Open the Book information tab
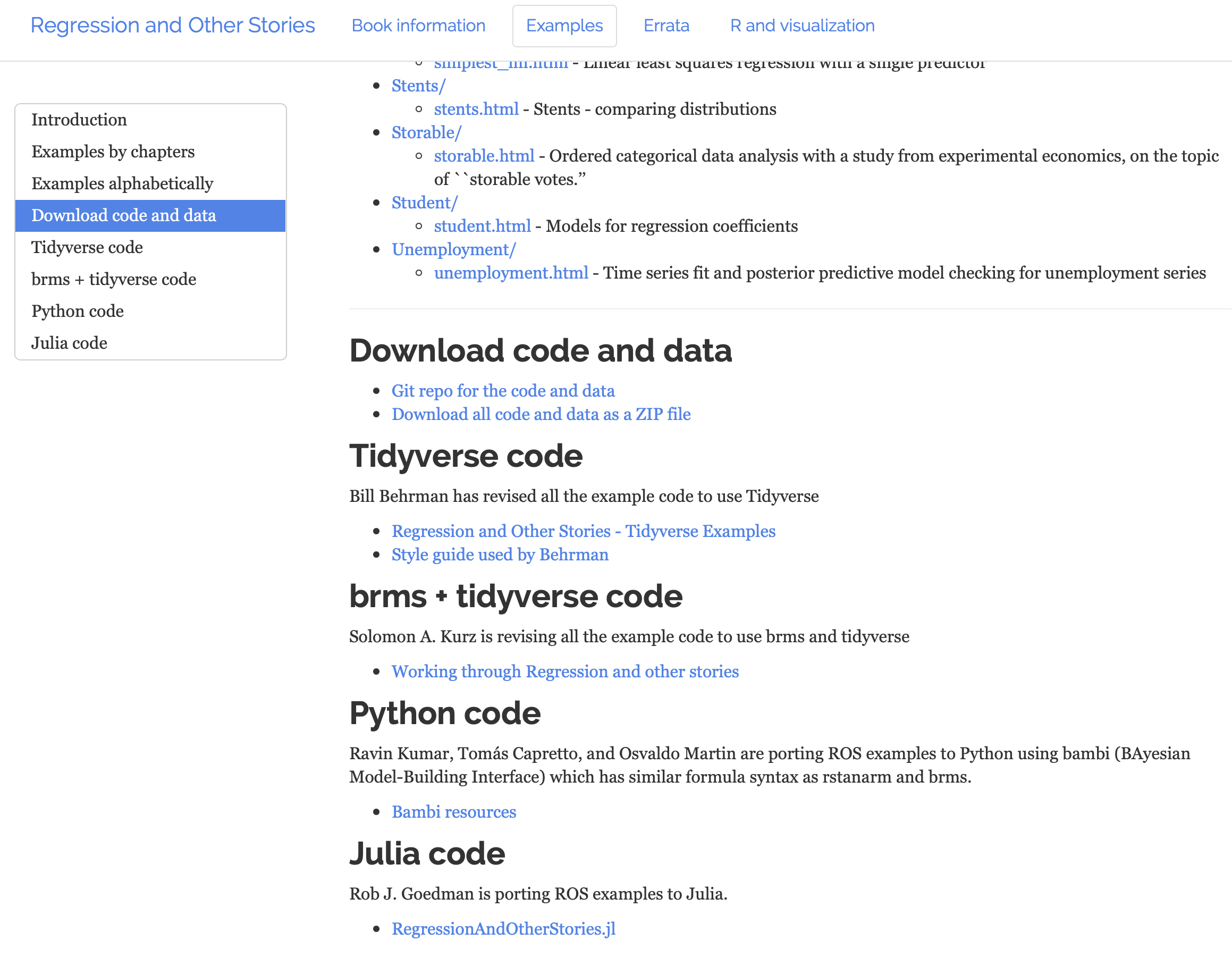 click(x=418, y=26)
